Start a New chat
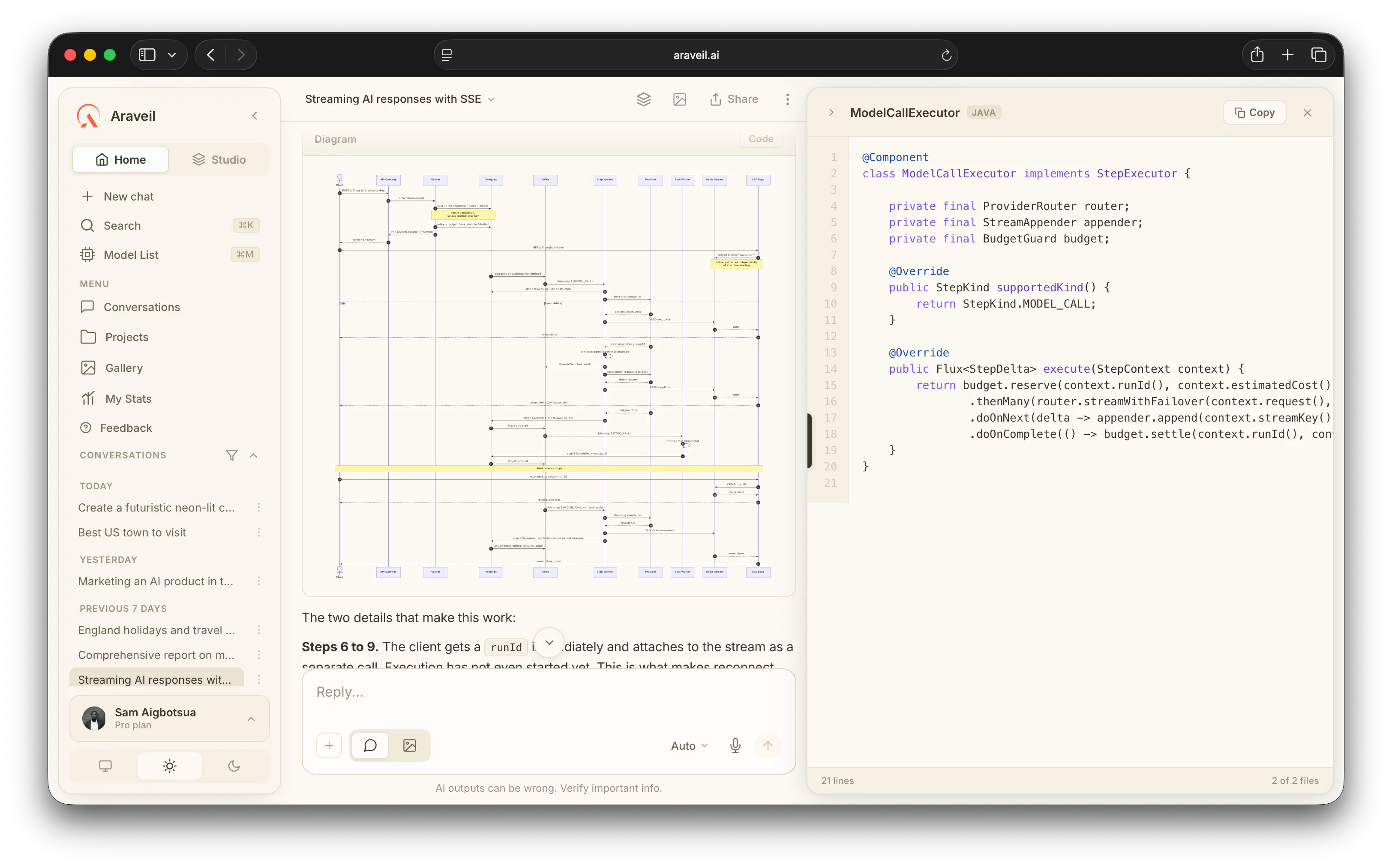 (x=169, y=196)
